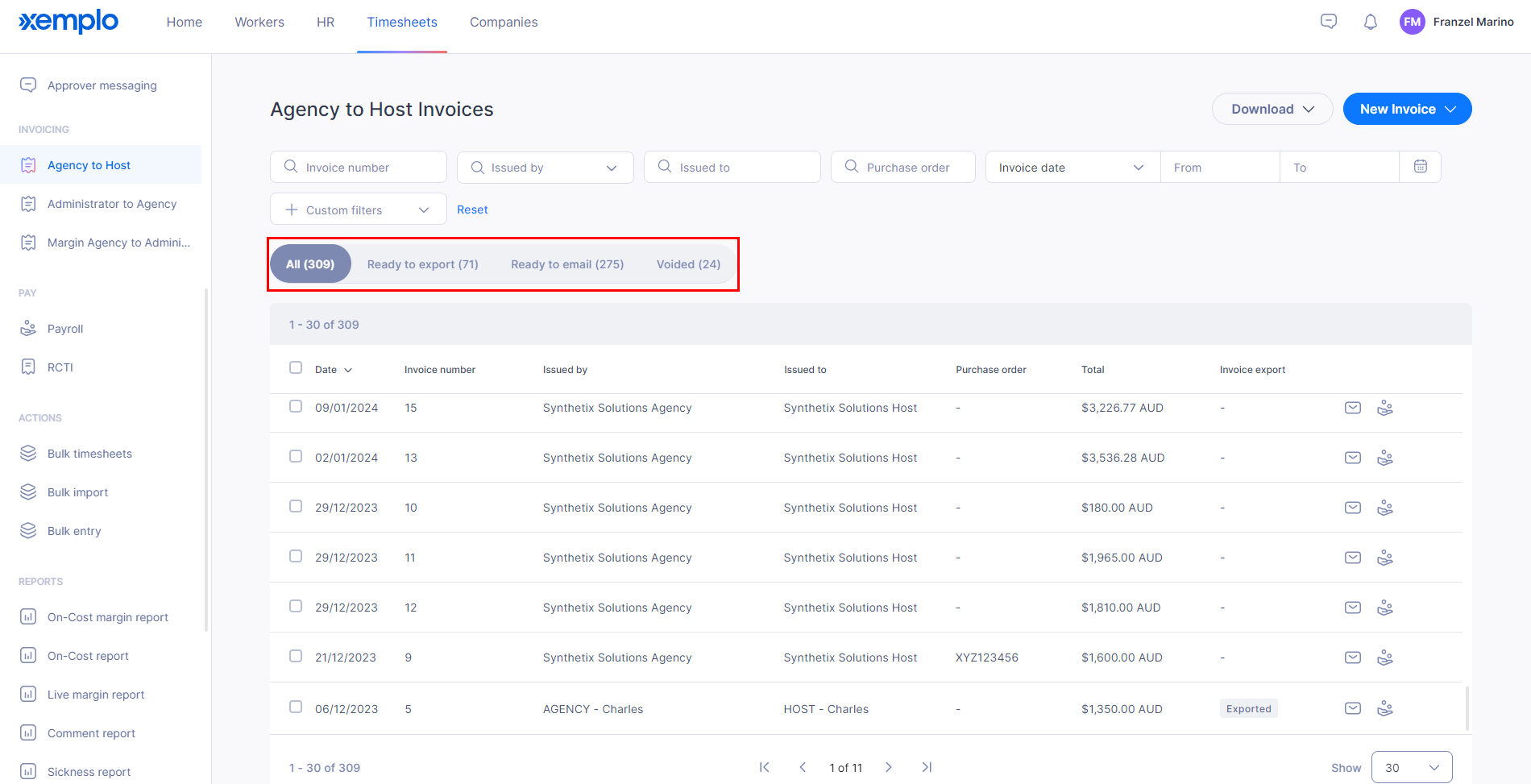
Task: Open the Download dropdown
Action: click(x=1272, y=109)
